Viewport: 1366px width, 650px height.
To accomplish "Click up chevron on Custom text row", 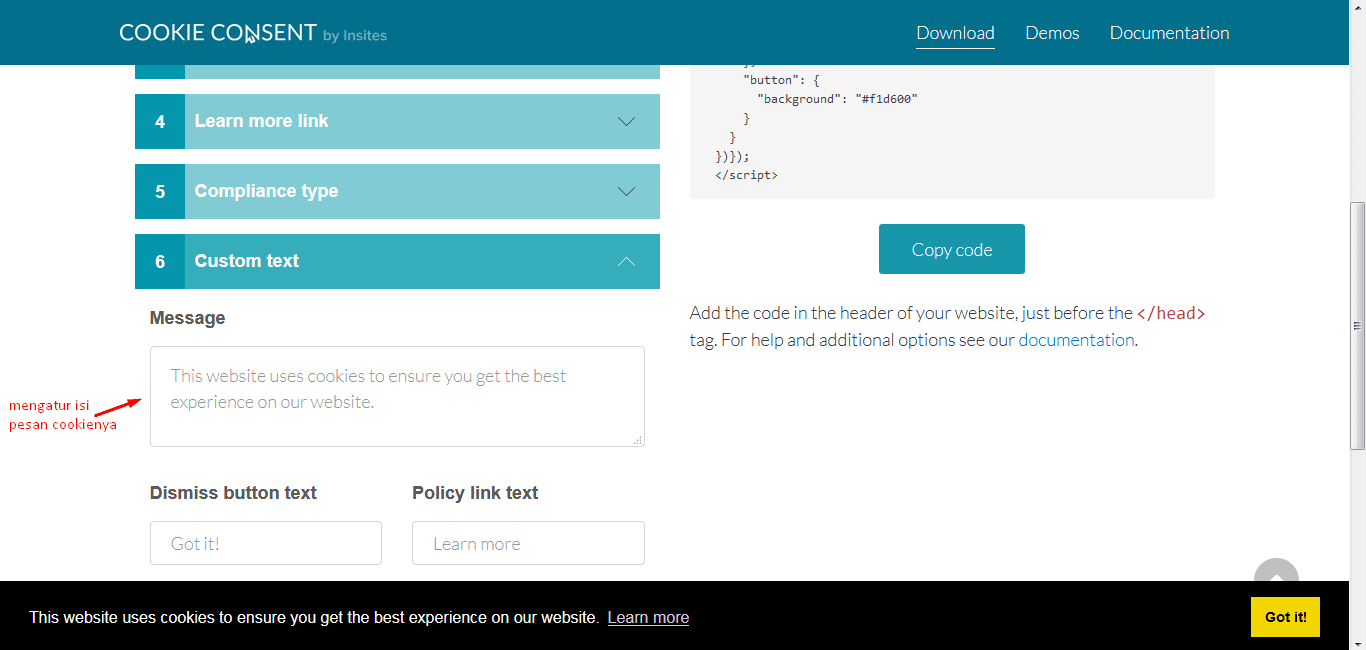I will click(626, 261).
